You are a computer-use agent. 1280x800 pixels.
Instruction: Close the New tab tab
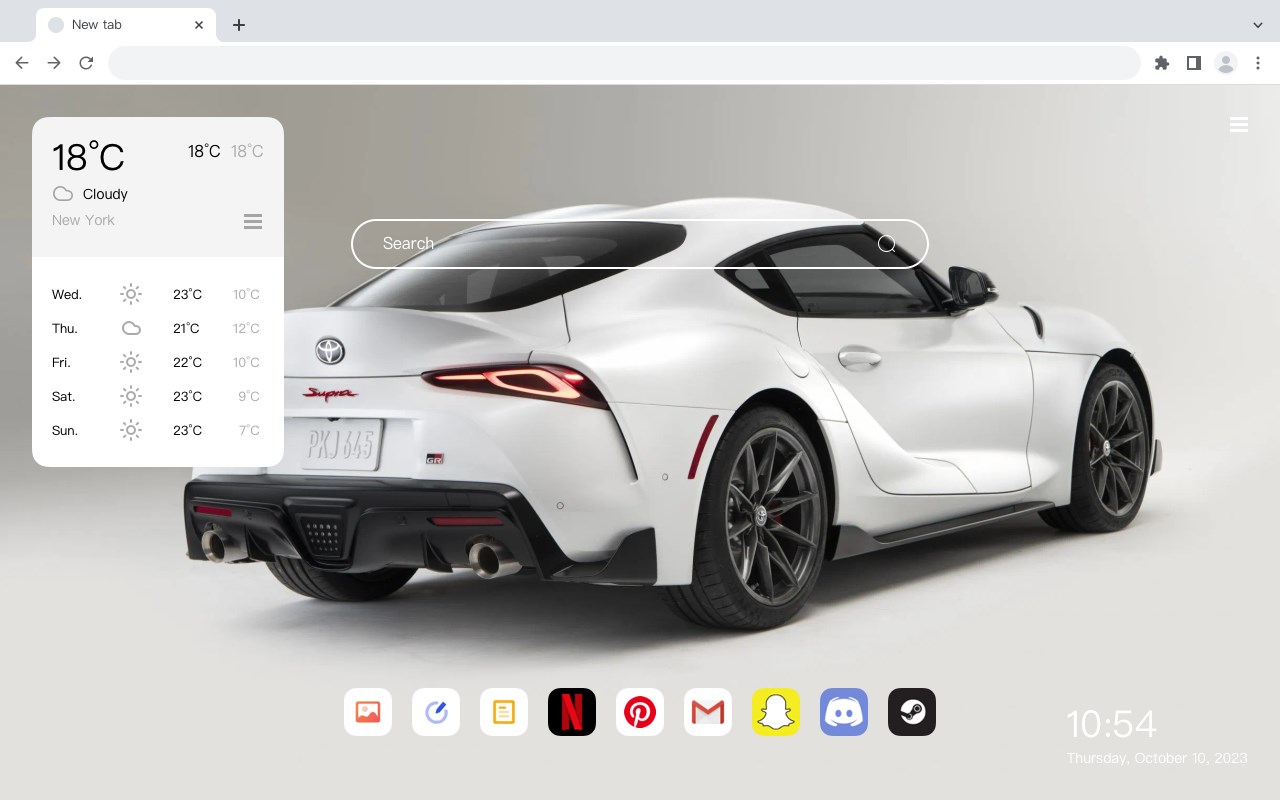pos(200,25)
